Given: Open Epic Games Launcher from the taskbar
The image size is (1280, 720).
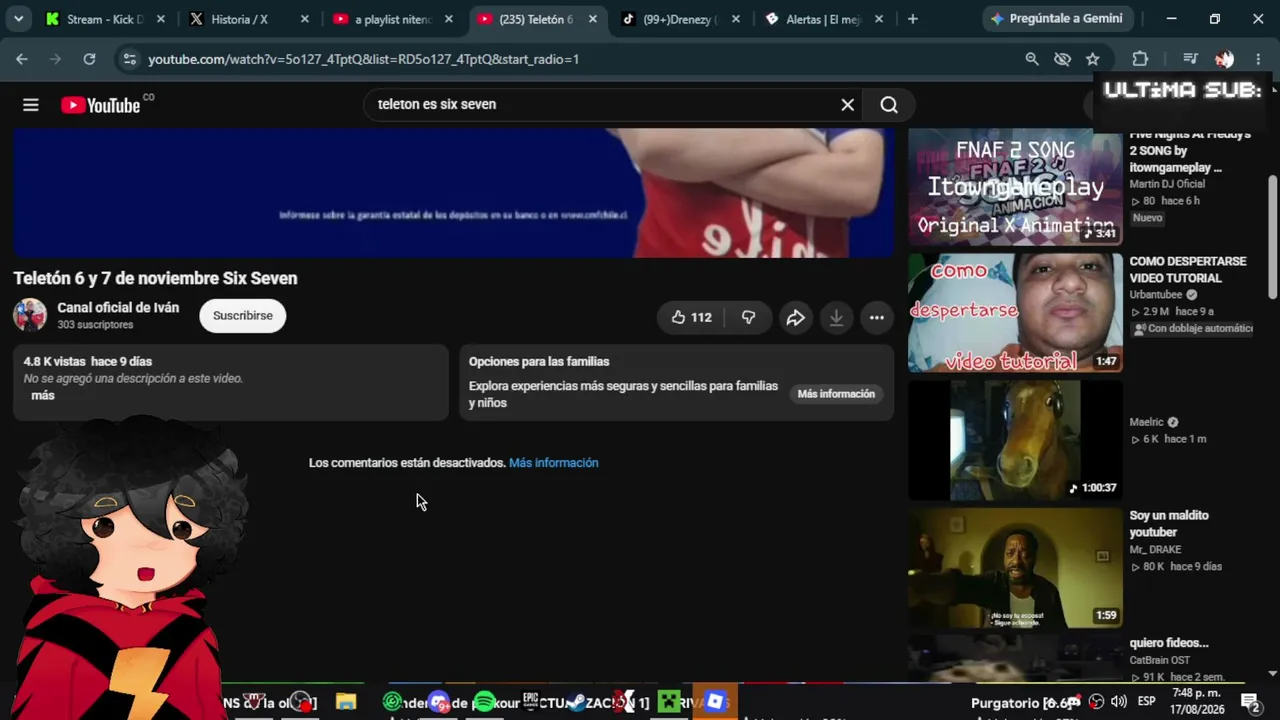Looking at the screenshot, I should coord(530,702).
